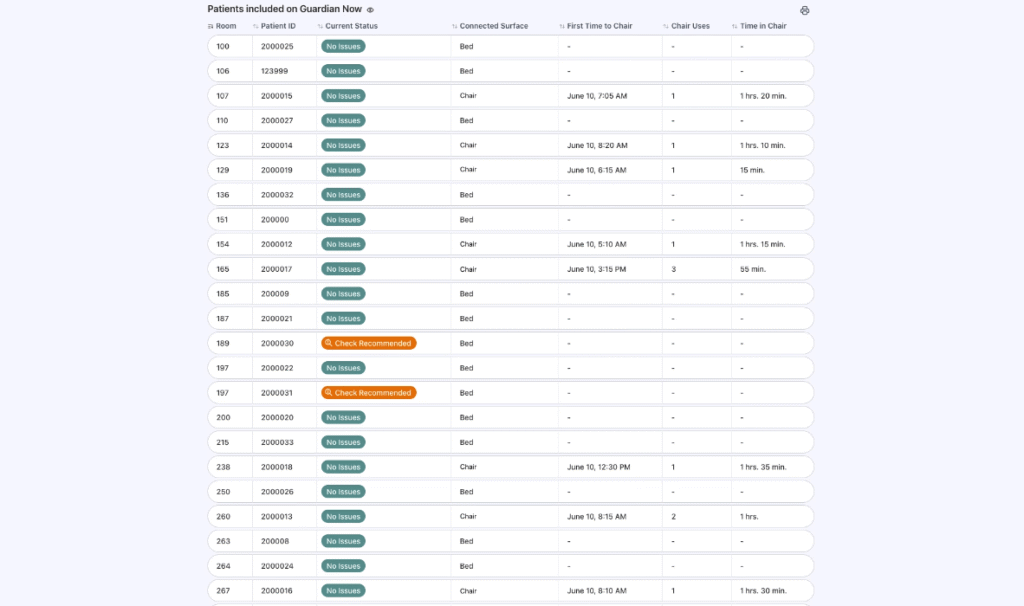The width and height of the screenshot is (1024, 606).
Task: Open patient ID 123999 in room 106
Action: (x=274, y=71)
